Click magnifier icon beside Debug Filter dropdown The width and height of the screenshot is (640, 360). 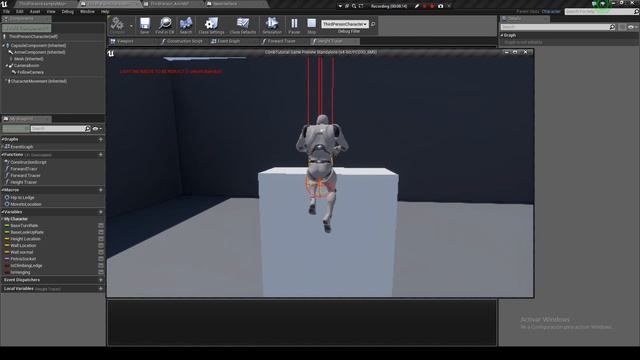373,24
